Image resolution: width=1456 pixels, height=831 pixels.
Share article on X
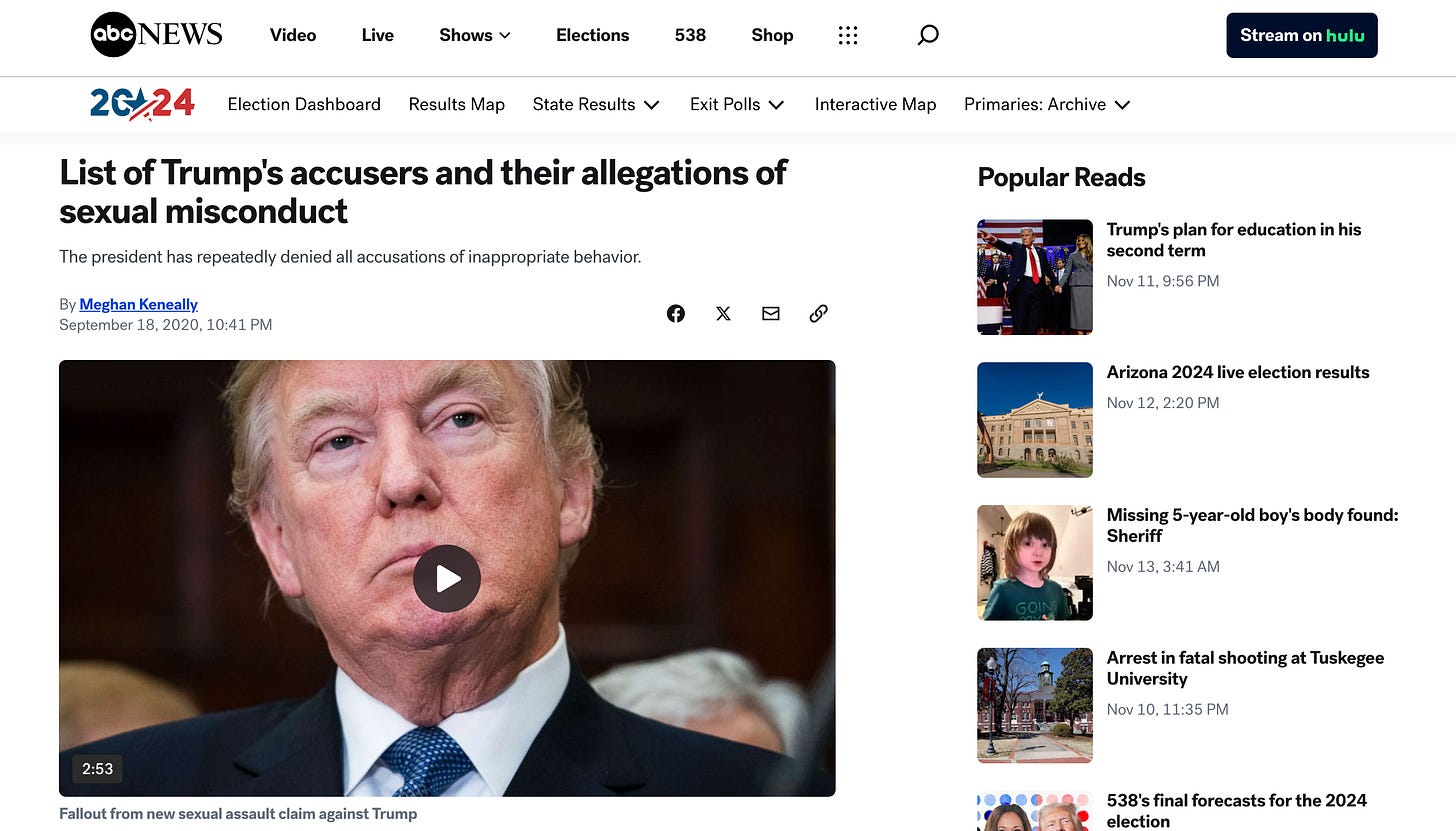pyautogui.click(x=723, y=313)
